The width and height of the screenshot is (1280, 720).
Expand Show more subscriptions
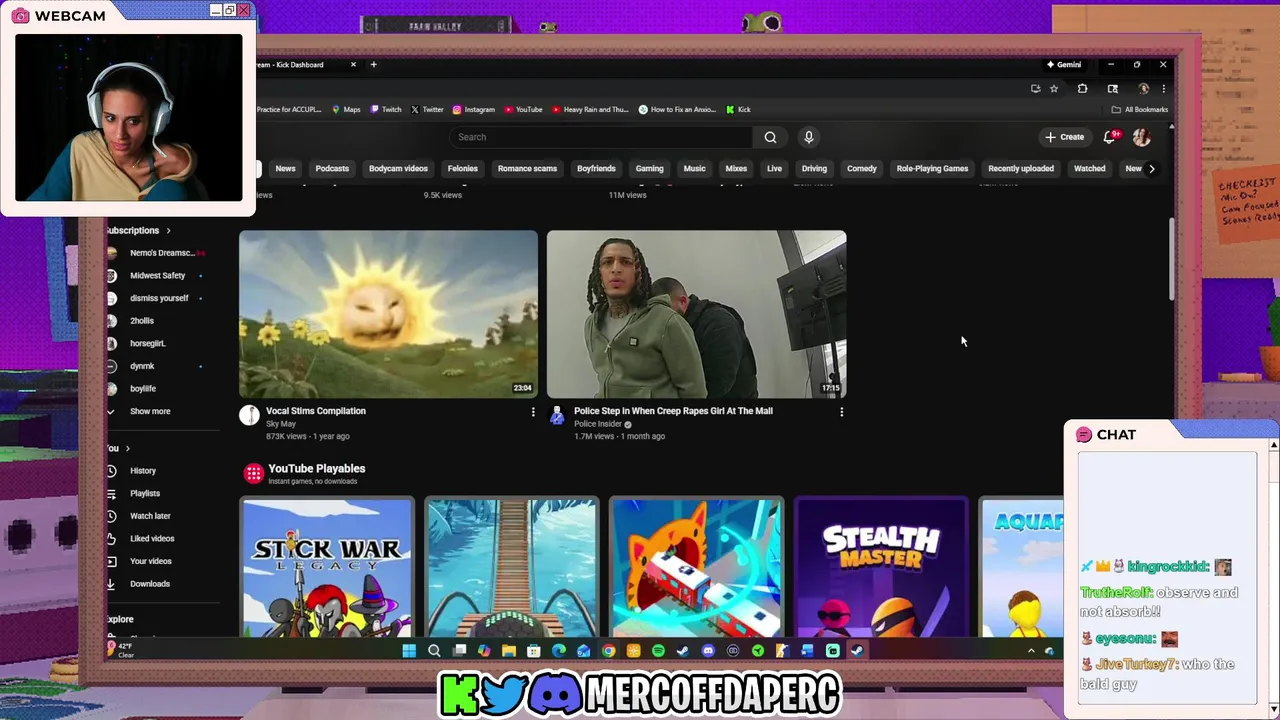pyautogui.click(x=150, y=411)
